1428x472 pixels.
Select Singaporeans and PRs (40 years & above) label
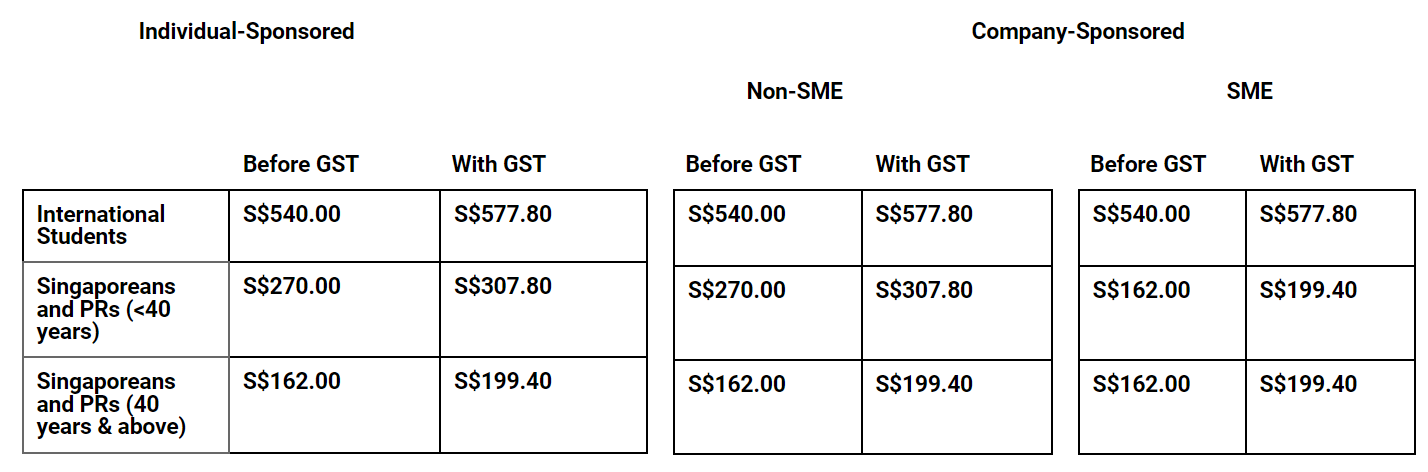111,404
